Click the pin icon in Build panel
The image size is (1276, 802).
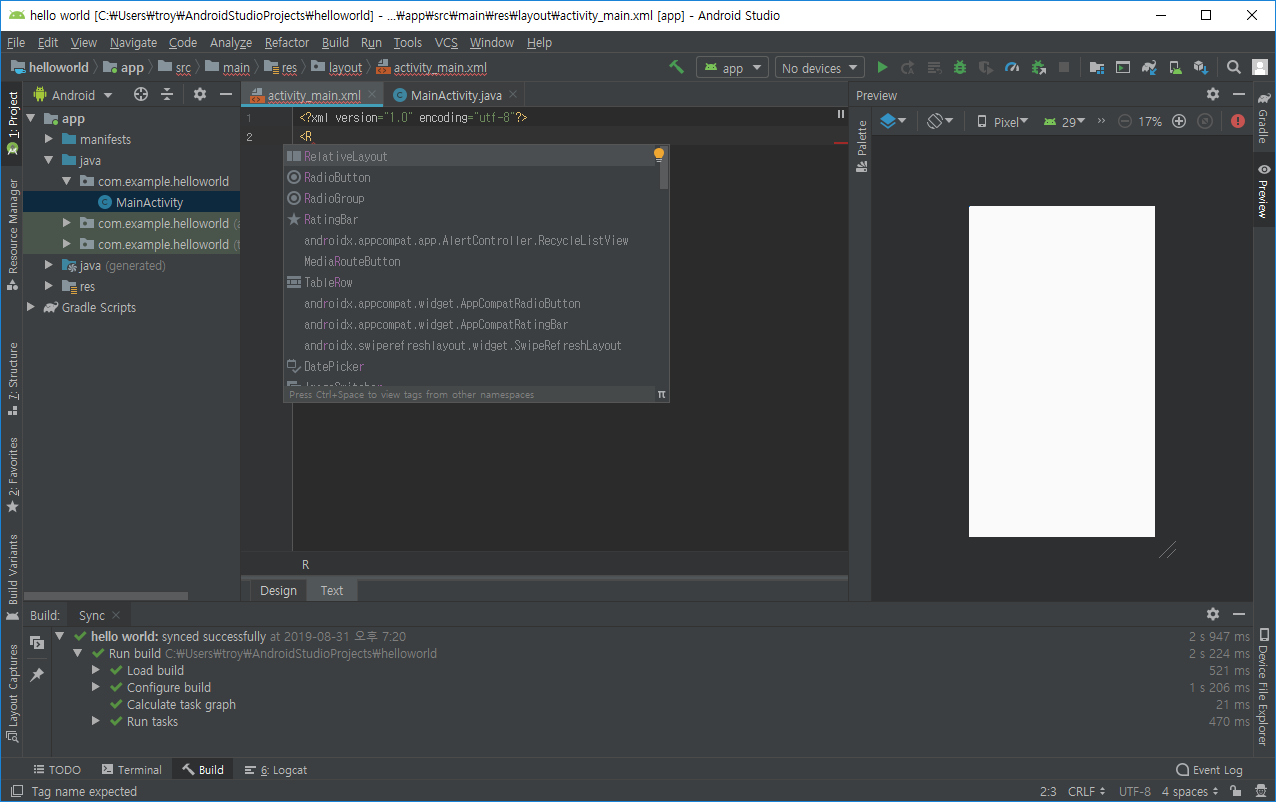pos(37,675)
